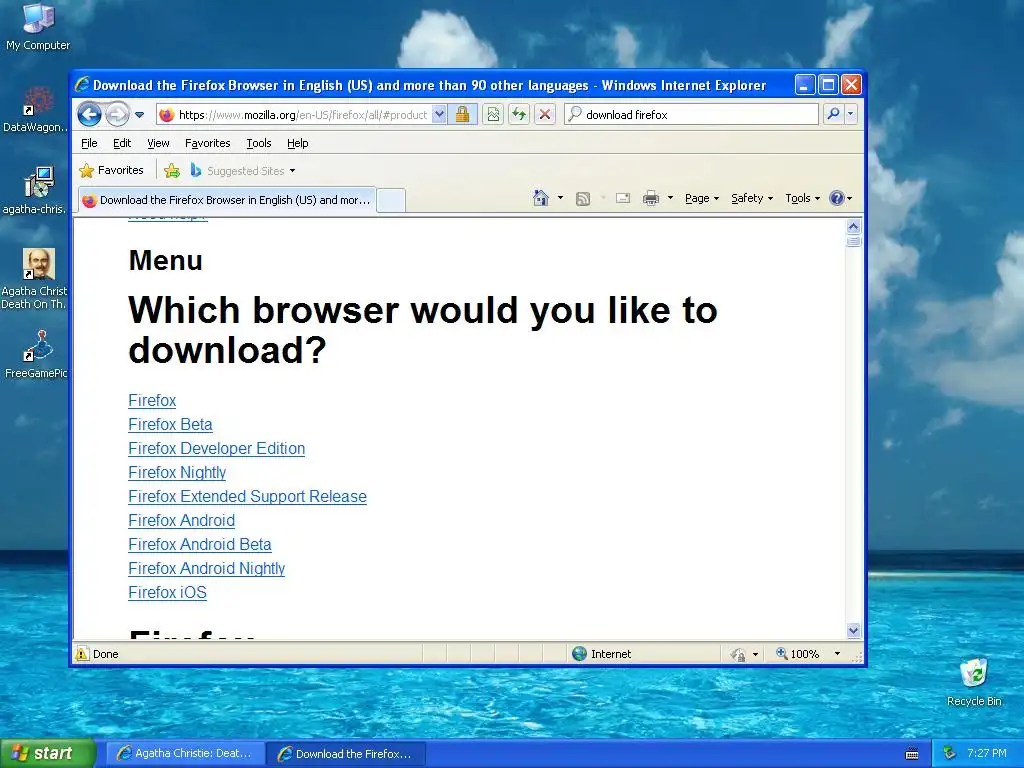Screen dimensions: 1024x768
Task: Click Download the Firefox taskbar button
Action: pyautogui.click(x=346, y=754)
